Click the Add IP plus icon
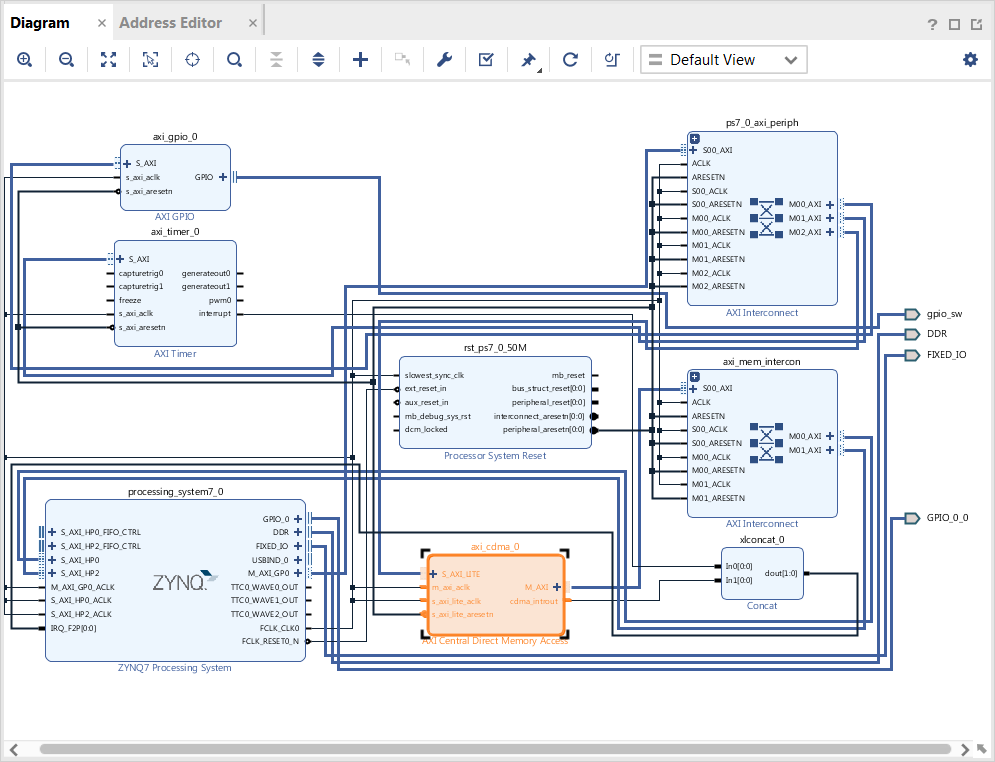995x762 pixels. [361, 60]
